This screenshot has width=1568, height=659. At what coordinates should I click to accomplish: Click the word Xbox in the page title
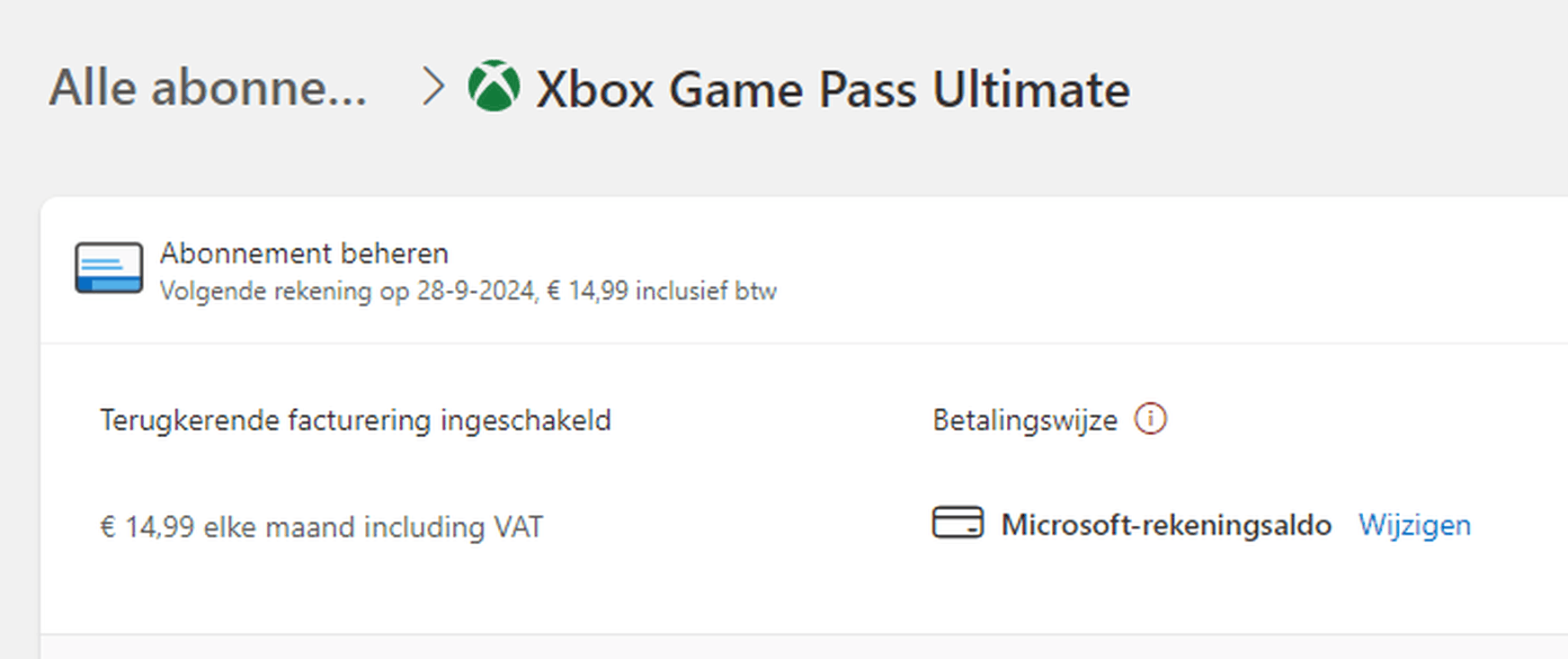click(595, 90)
